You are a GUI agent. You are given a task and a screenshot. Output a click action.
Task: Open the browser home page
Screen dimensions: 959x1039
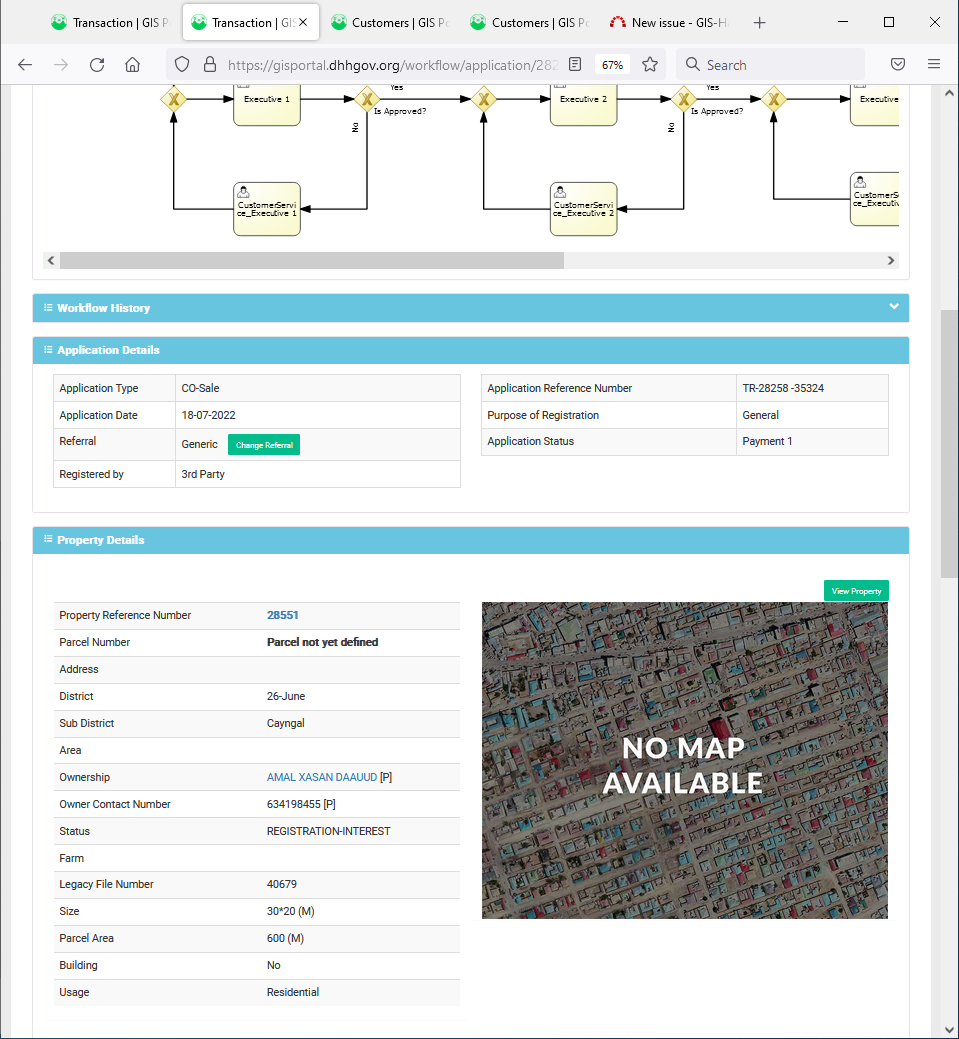click(133, 64)
